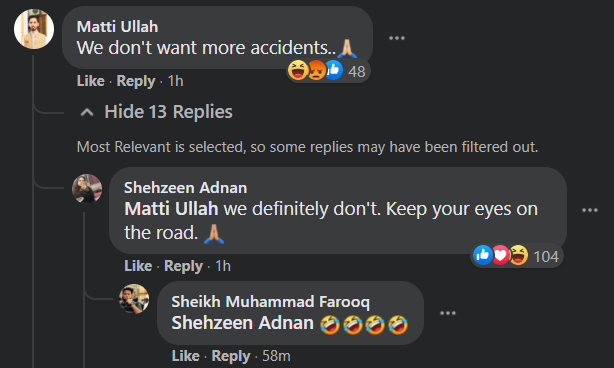The width and height of the screenshot is (614, 368).
Task: Click the 58m timestamp on Farooq's reply
Action: [276, 356]
